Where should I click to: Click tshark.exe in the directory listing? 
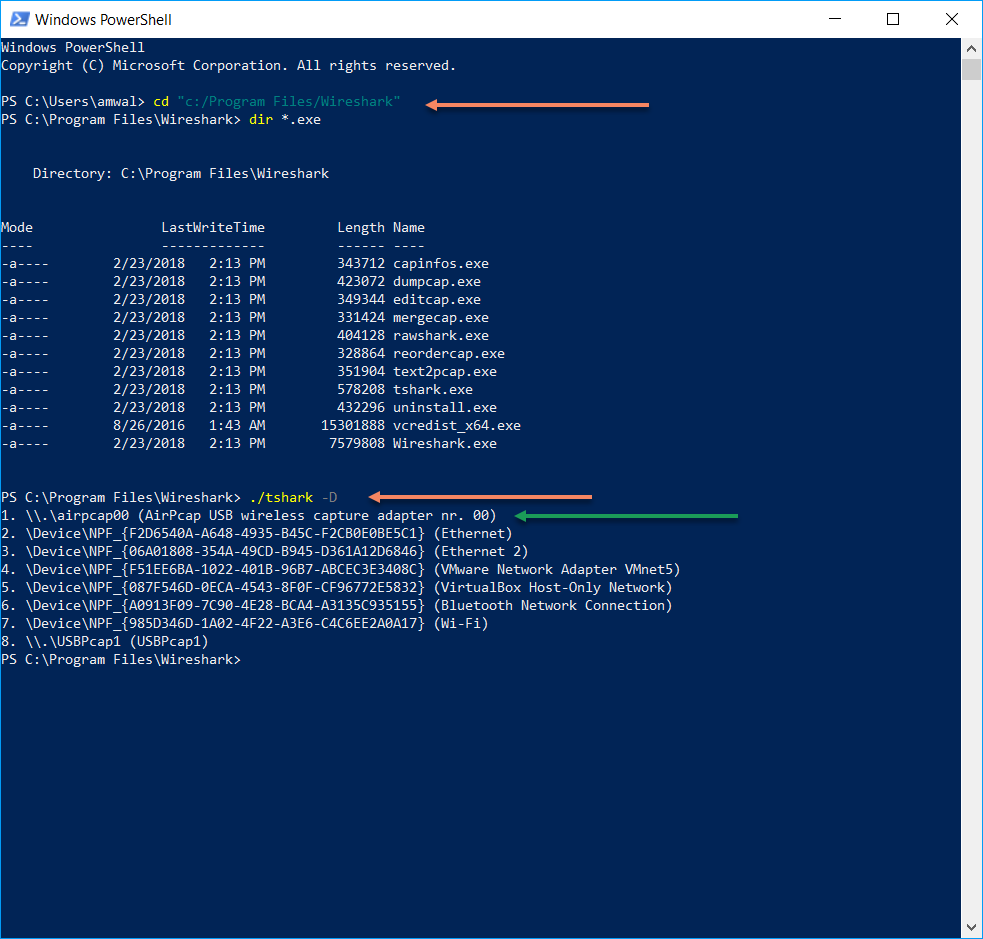(x=432, y=389)
